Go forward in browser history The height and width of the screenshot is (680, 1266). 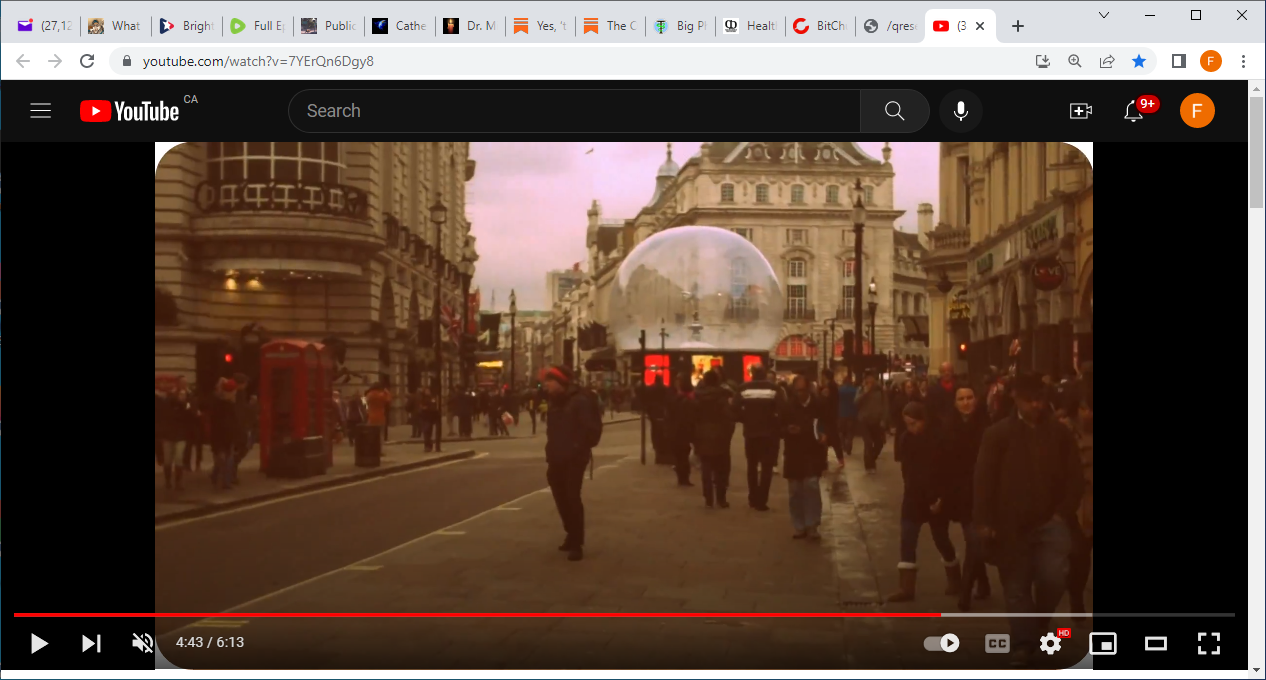[x=55, y=61]
